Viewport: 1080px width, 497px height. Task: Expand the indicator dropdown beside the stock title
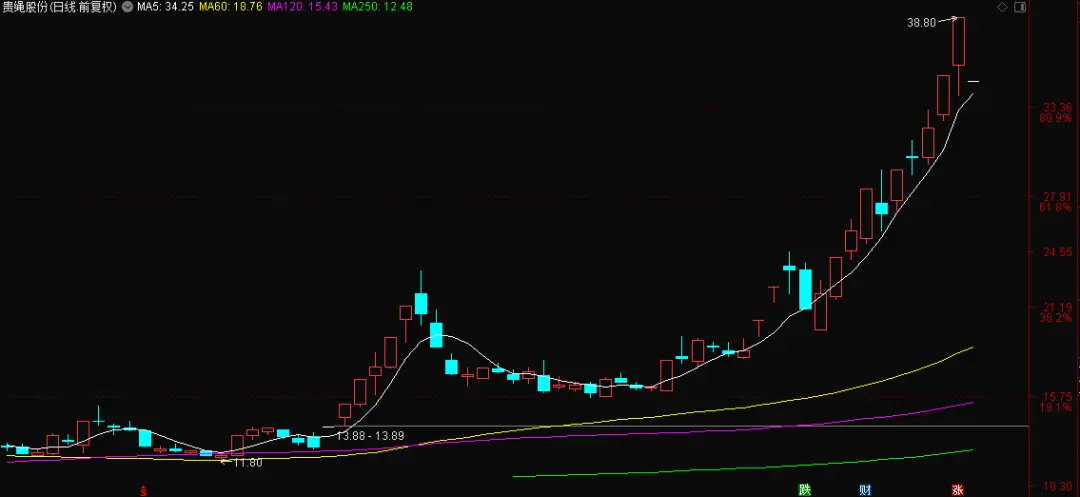pyautogui.click(x=126, y=7)
